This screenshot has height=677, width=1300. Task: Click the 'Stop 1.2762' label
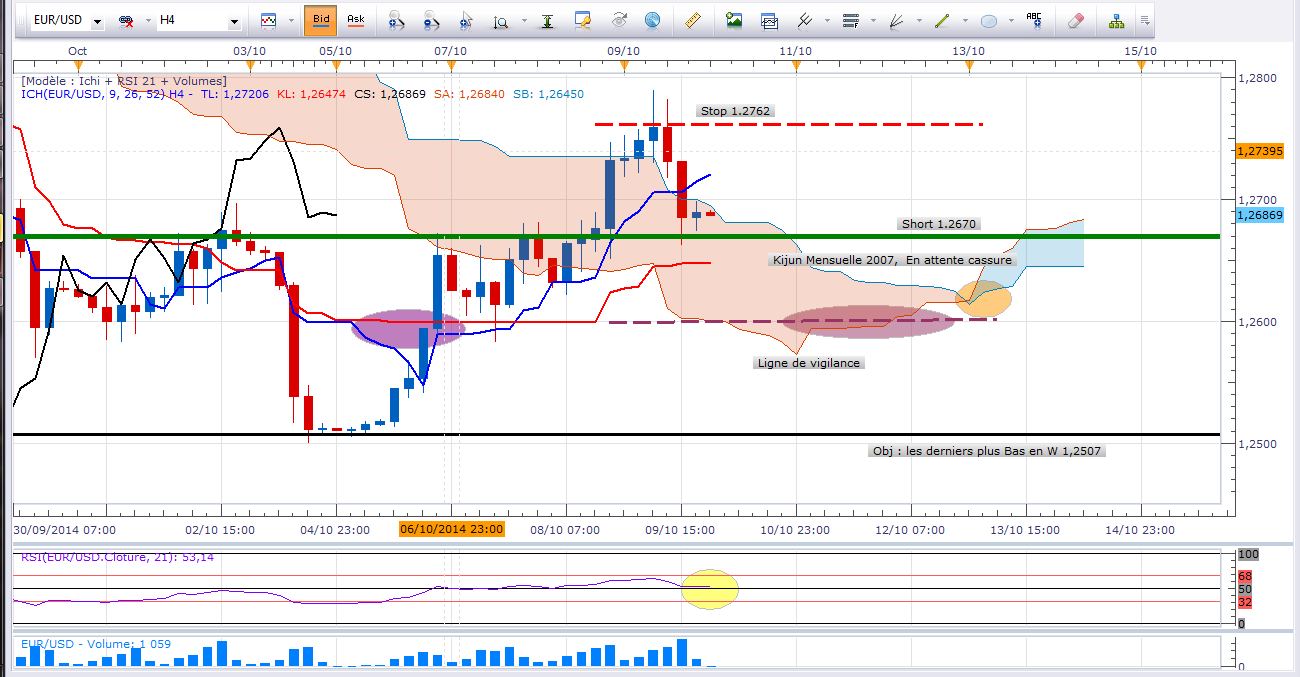[x=736, y=111]
